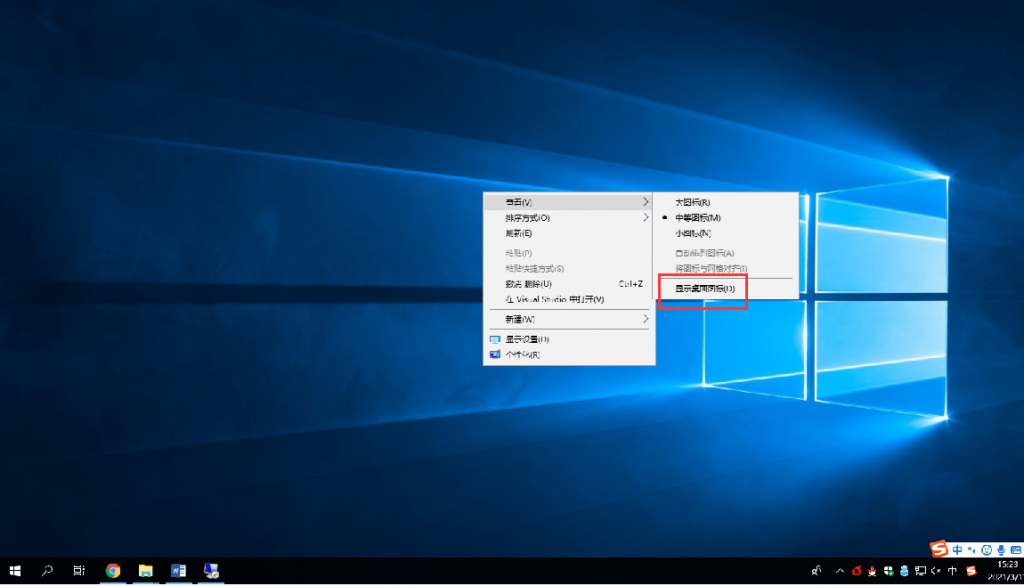Open File Explorer from the taskbar
The height and width of the screenshot is (586, 1024).
(x=146, y=571)
